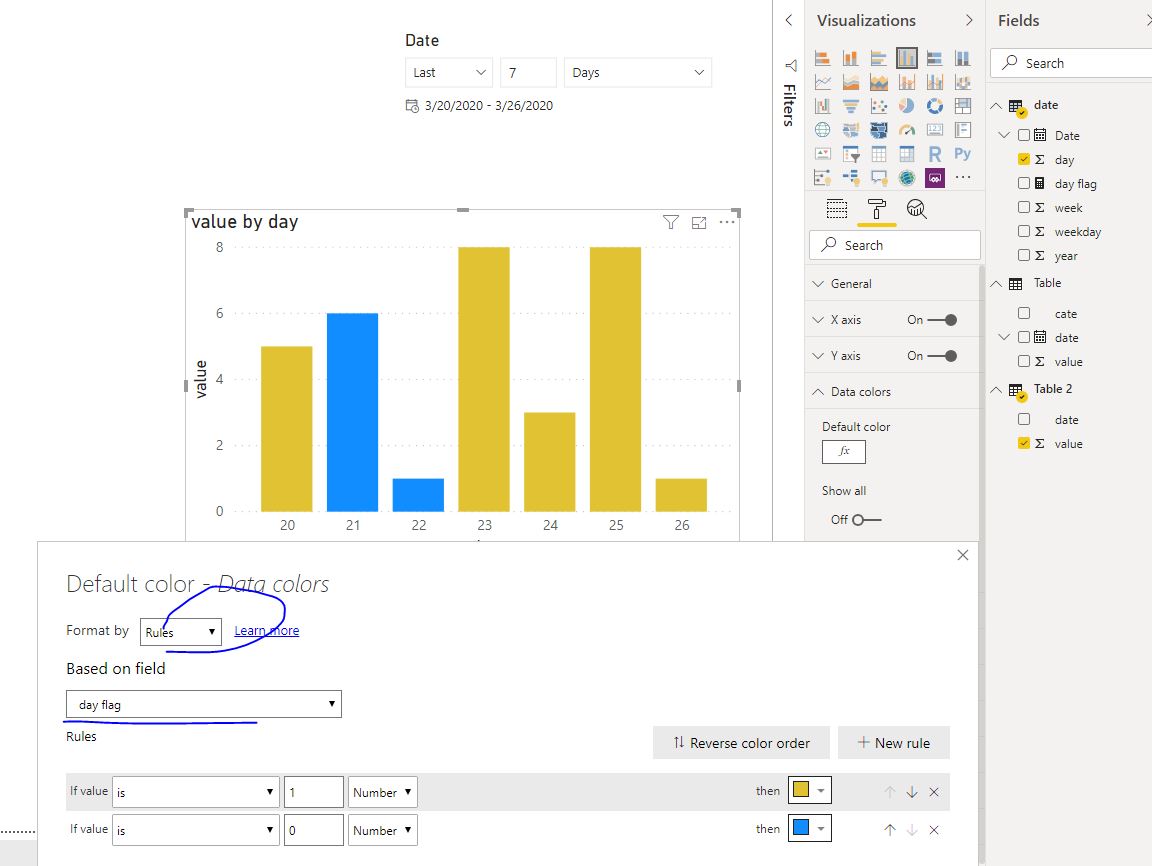Delete the value 1 rule
This screenshot has height=866, width=1152.
pyautogui.click(x=934, y=792)
